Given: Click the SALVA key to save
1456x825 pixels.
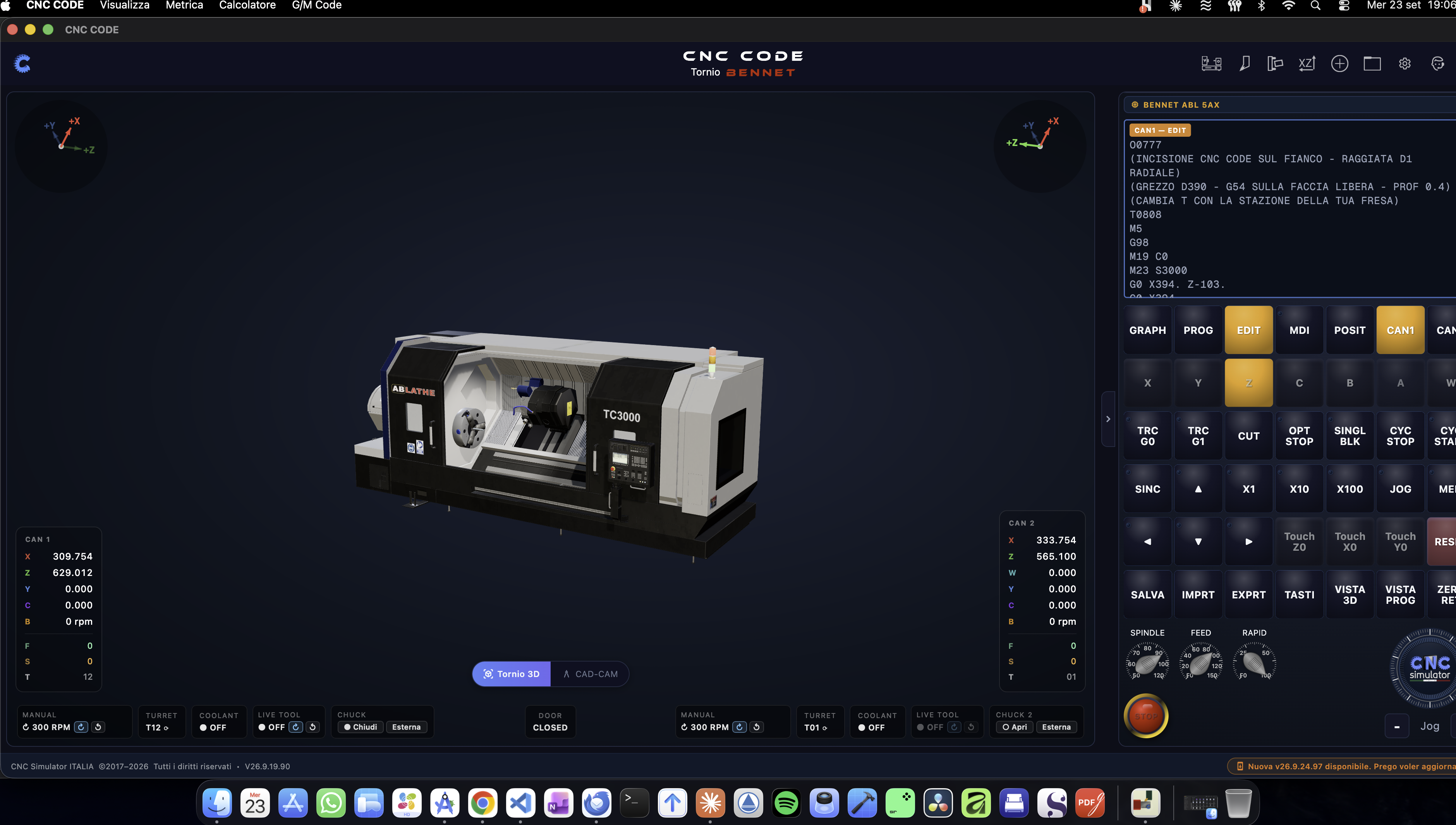Looking at the screenshot, I should [1147, 595].
